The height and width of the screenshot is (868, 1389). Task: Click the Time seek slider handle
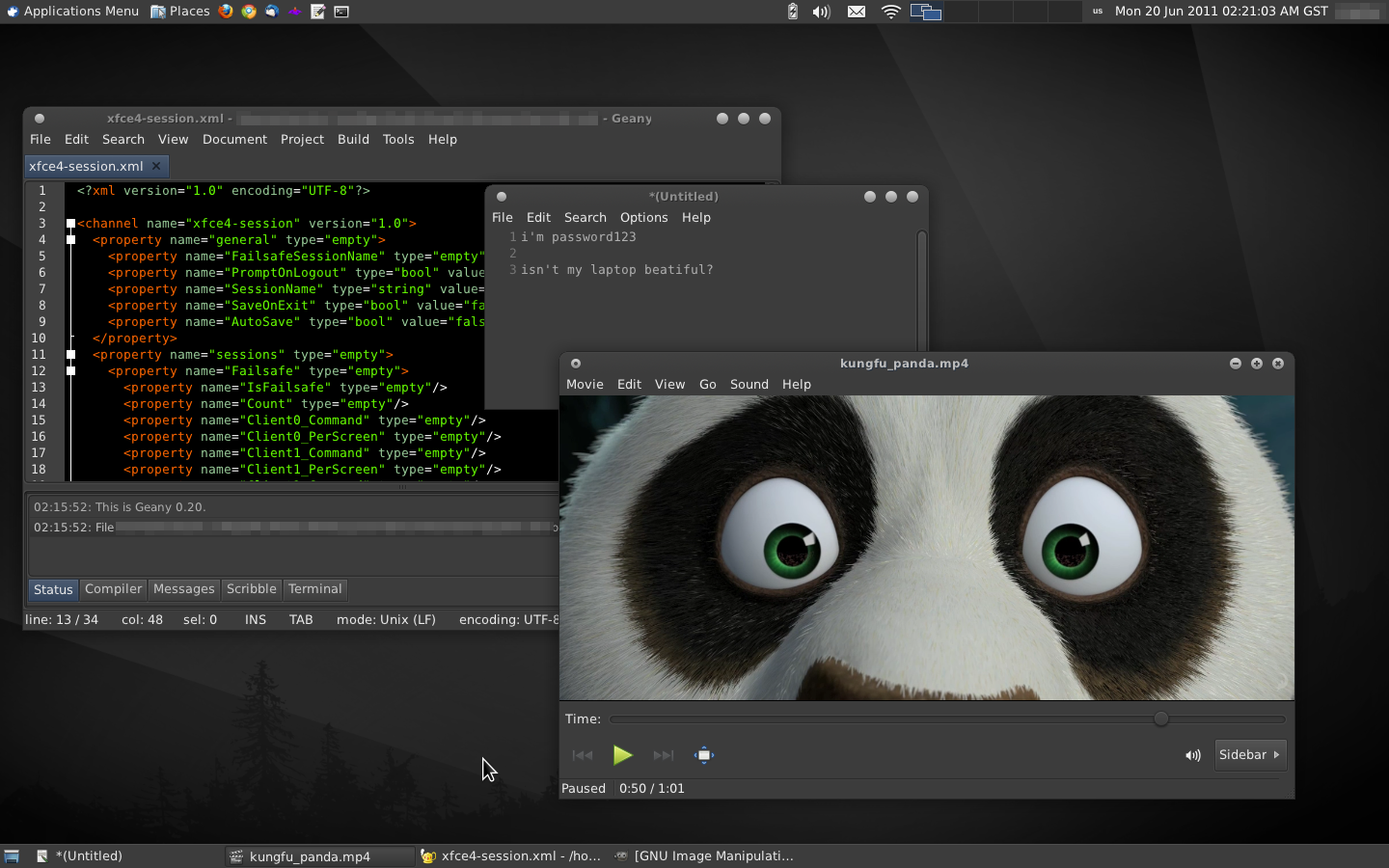click(x=1161, y=719)
